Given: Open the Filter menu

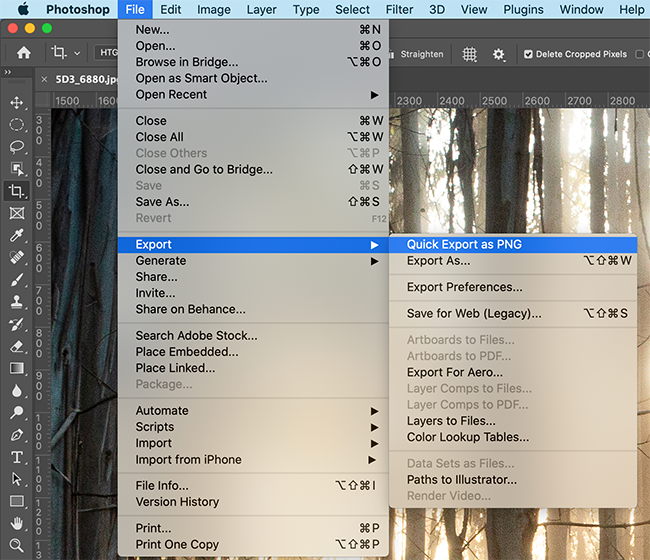Looking at the screenshot, I should tap(399, 10).
